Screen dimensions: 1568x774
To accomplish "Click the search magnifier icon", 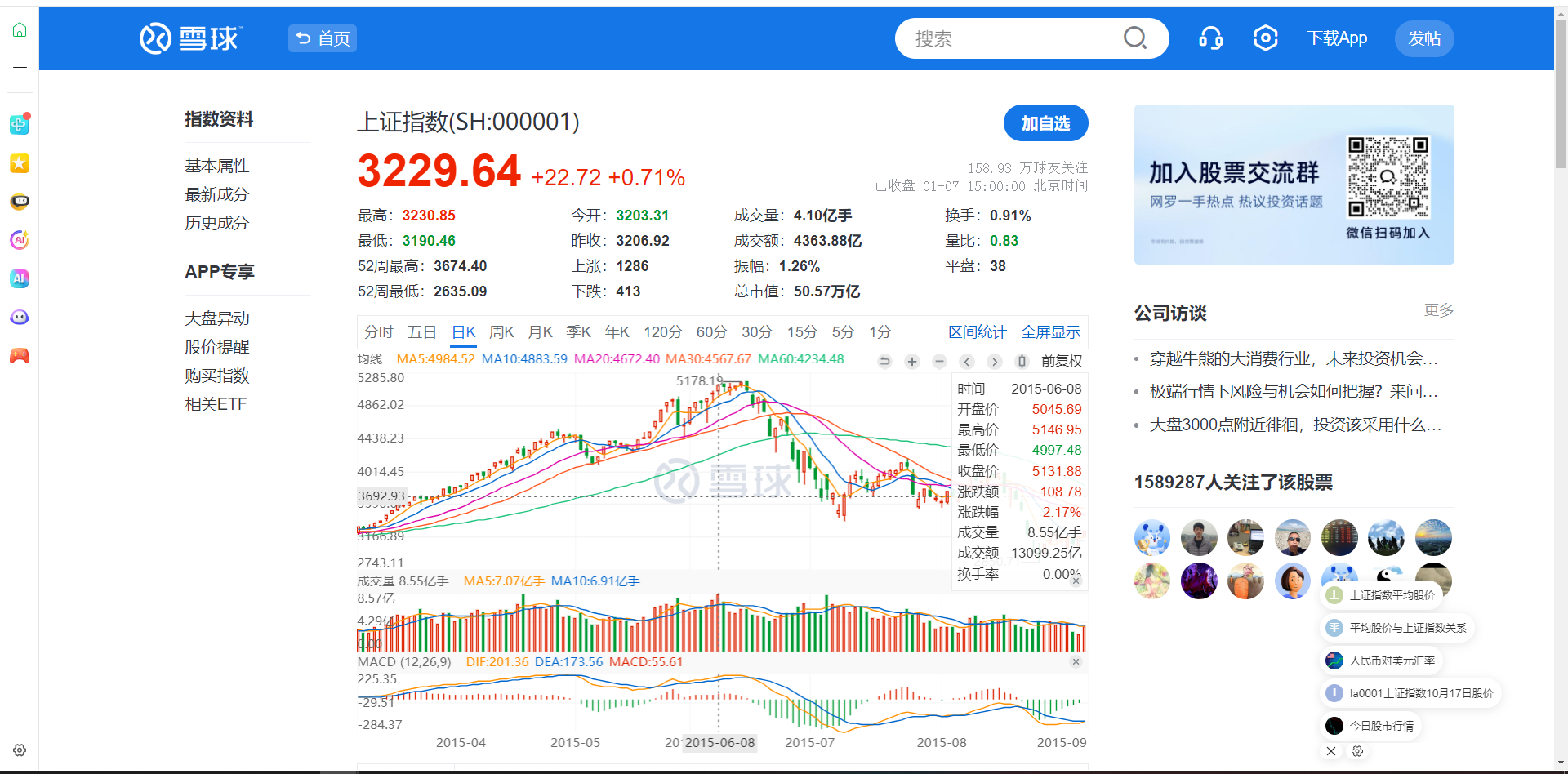I will tap(1135, 38).
